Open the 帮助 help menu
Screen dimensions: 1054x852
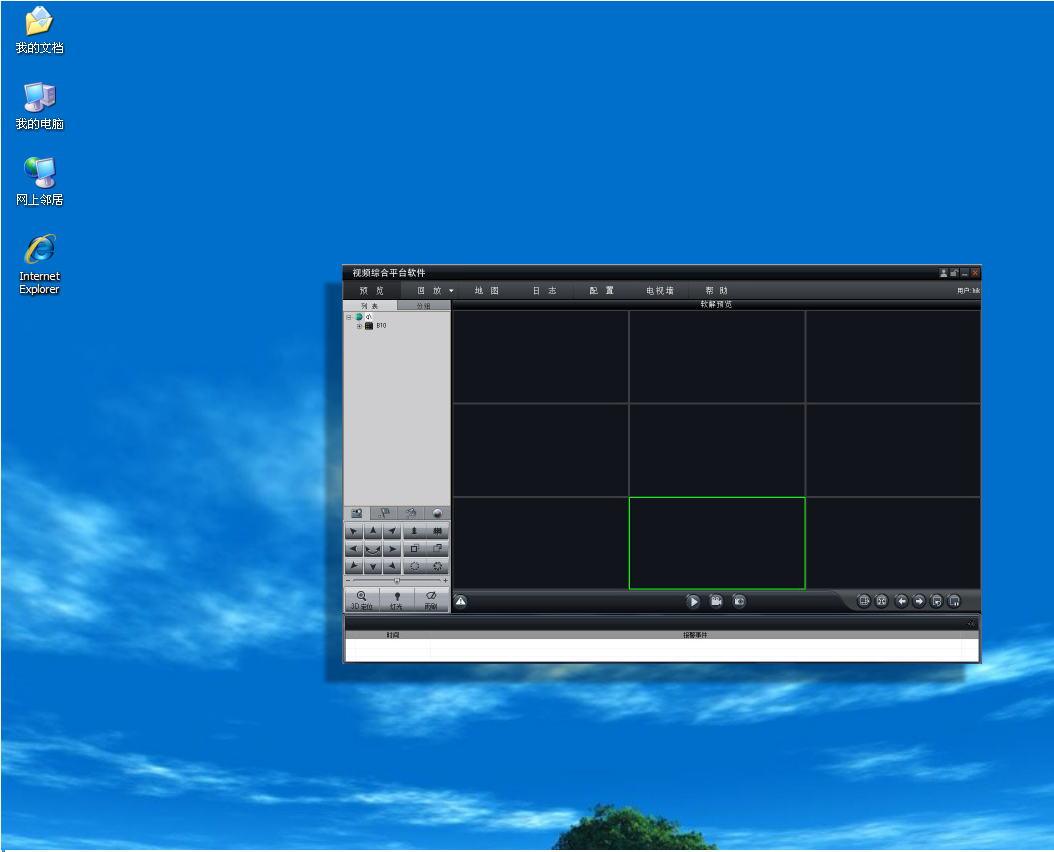pyautogui.click(x=717, y=291)
